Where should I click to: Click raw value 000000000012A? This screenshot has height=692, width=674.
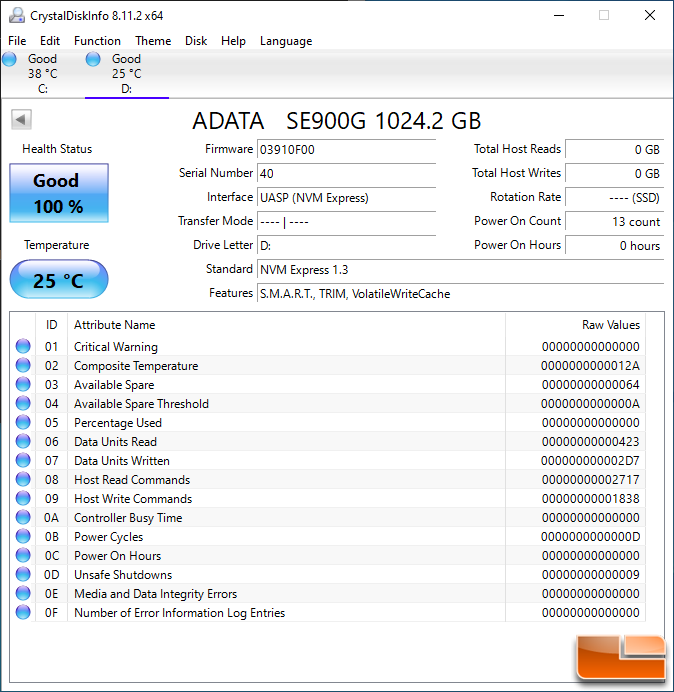(590, 366)
